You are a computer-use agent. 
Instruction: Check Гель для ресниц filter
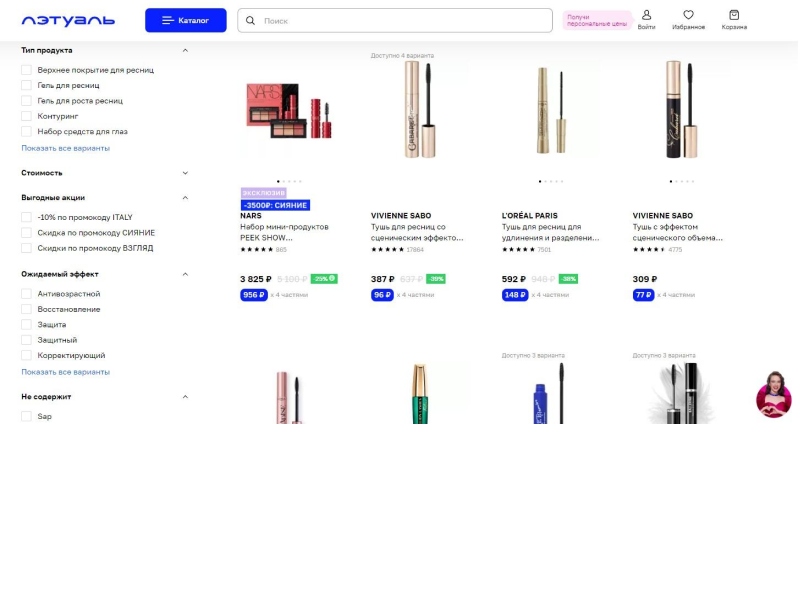coord(27,85)
